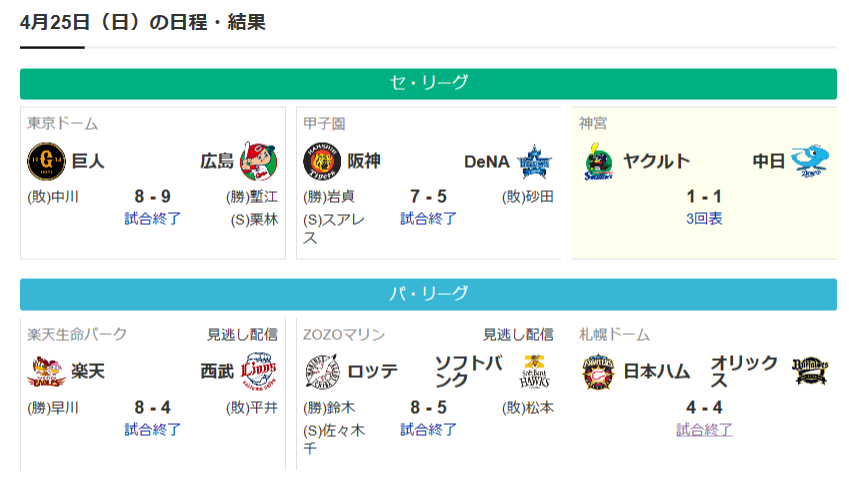Click the DeNA BayStars team logo
This screenshot has width=849, height=477.
pyautogui.click(x=534, y=161)
